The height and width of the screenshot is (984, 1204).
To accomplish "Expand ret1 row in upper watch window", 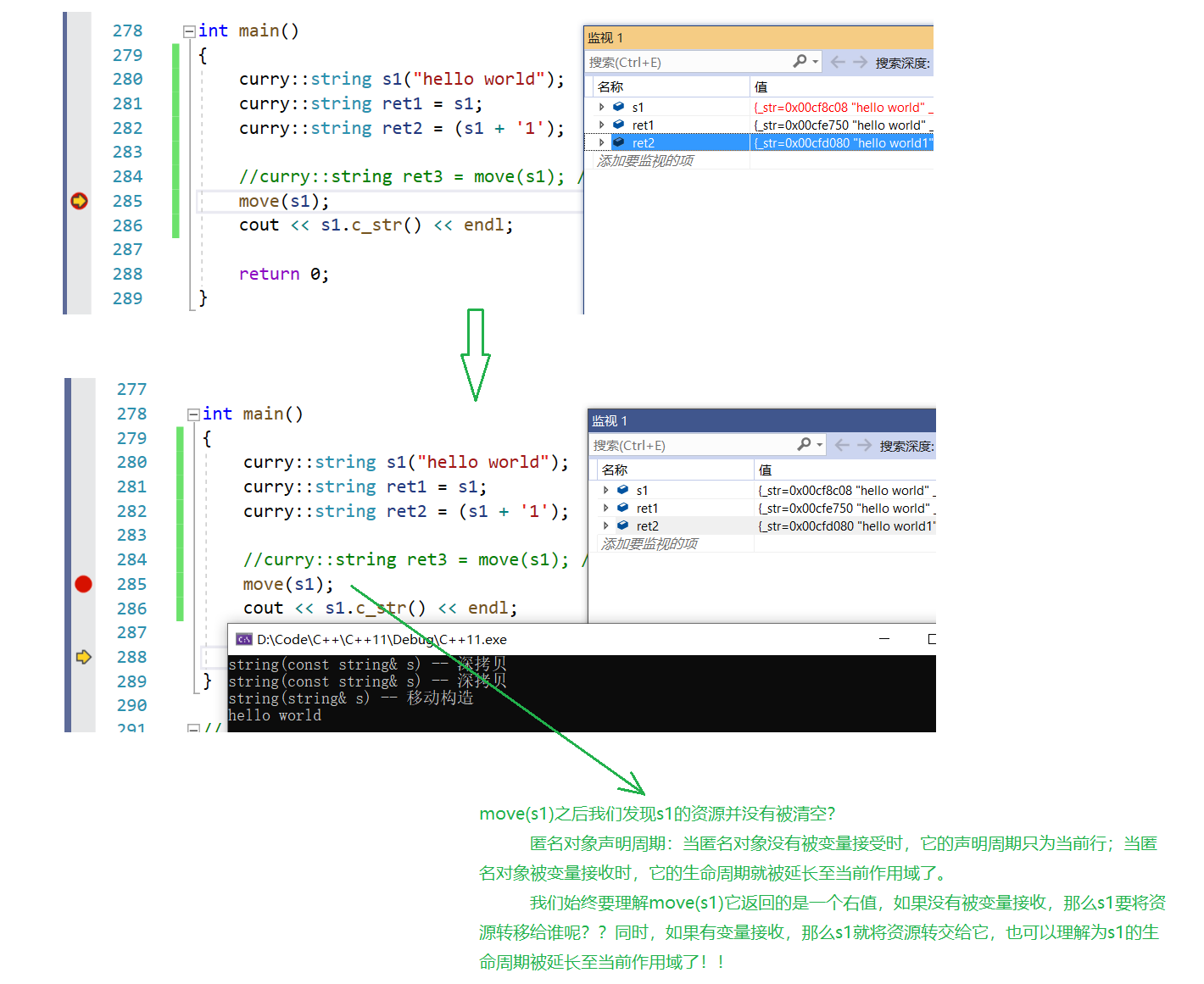I will click(x=601, y=125).
